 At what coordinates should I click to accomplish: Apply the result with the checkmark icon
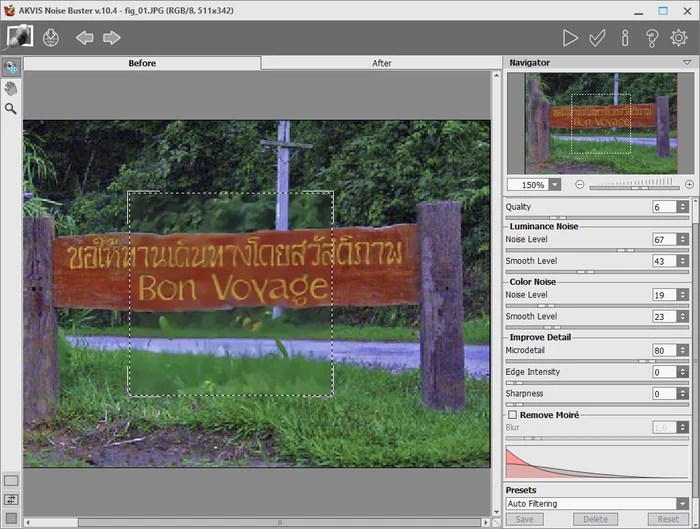597,38
